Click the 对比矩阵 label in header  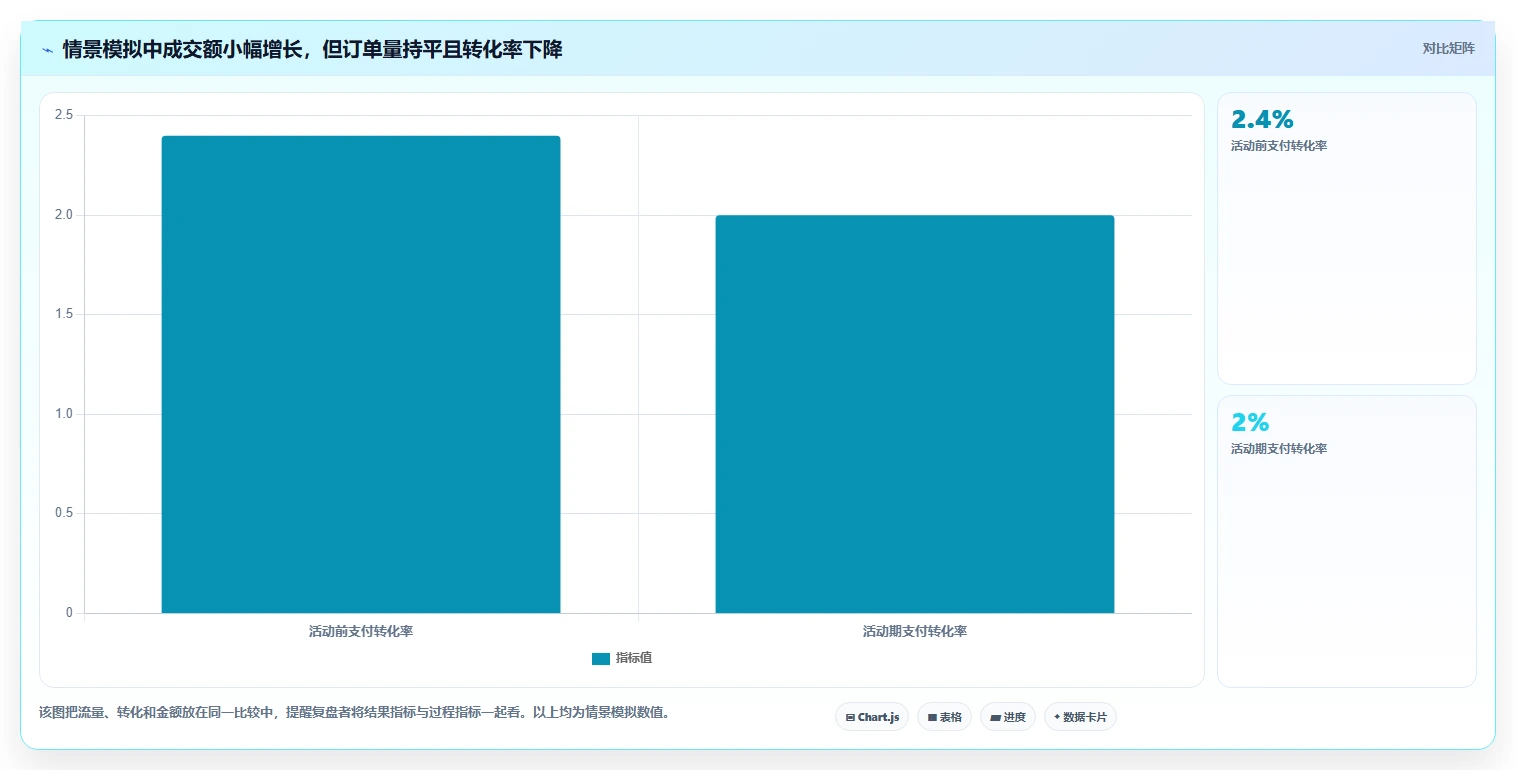click(x=1448, y=48)
